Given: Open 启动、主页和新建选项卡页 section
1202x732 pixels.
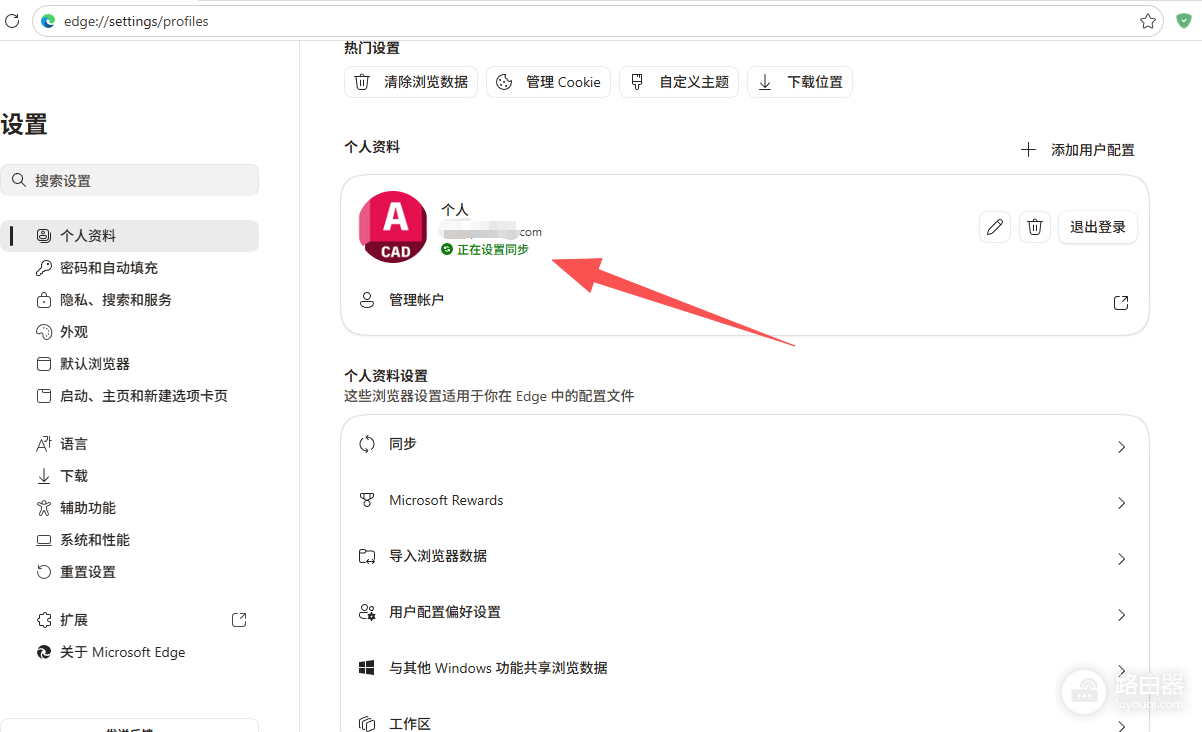Looking at the screenshot, I should coord(130,396).
